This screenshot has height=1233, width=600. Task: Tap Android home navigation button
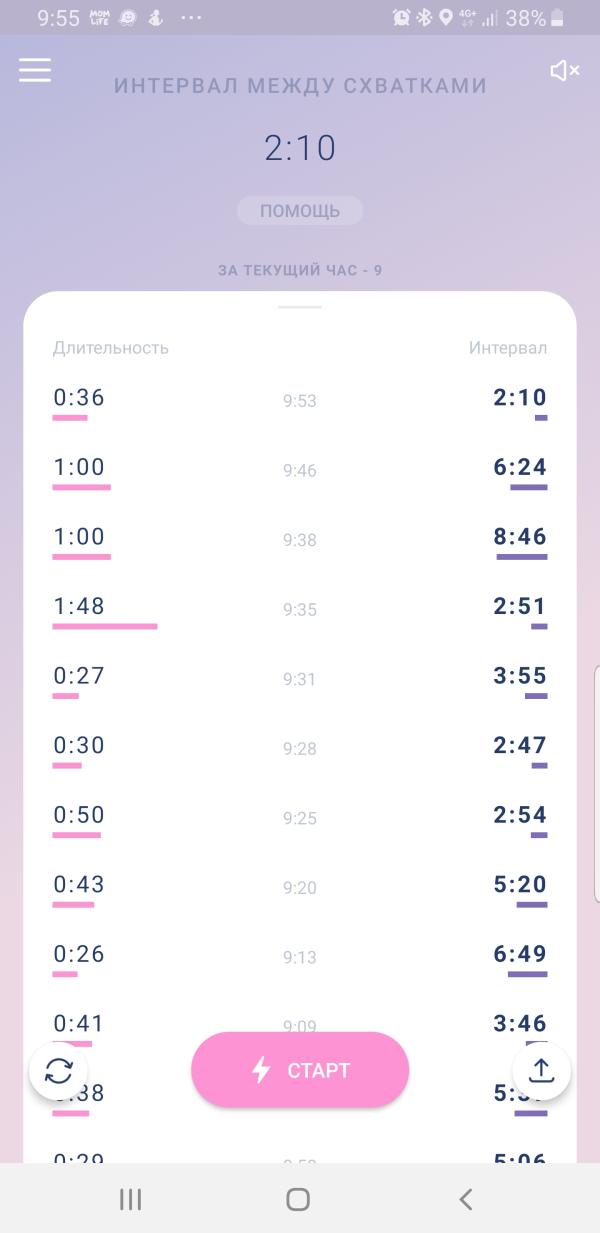pyautogui.click(x=298, y=1199)
